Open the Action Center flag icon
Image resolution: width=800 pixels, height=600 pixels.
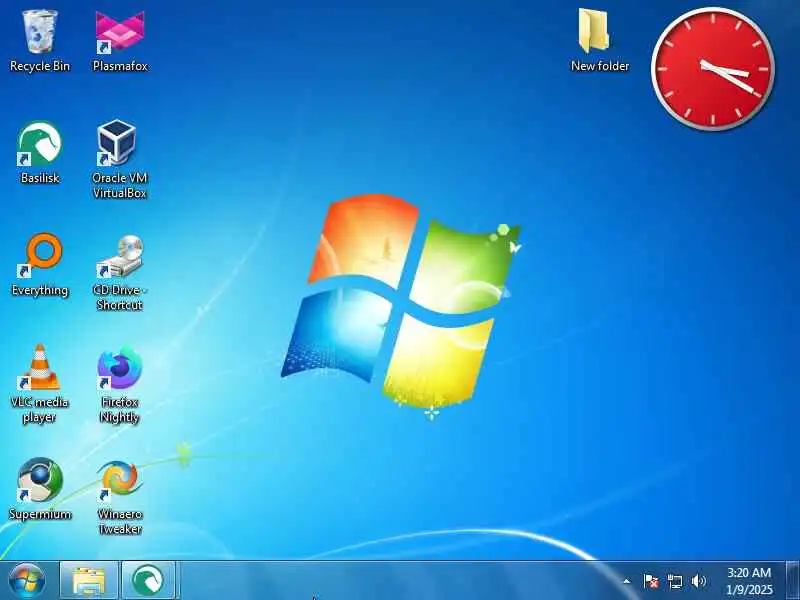click(x=651, y=581)
